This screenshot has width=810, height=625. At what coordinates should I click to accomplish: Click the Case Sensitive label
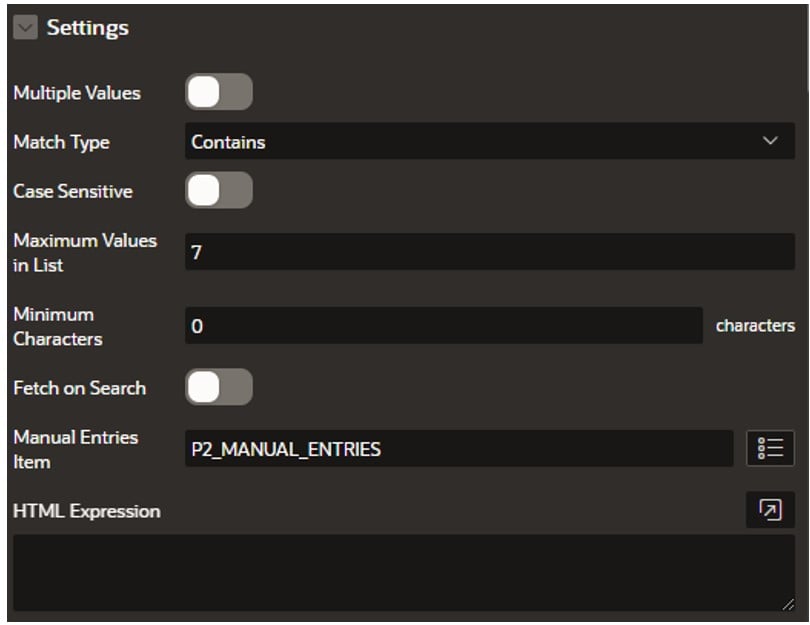73,192
